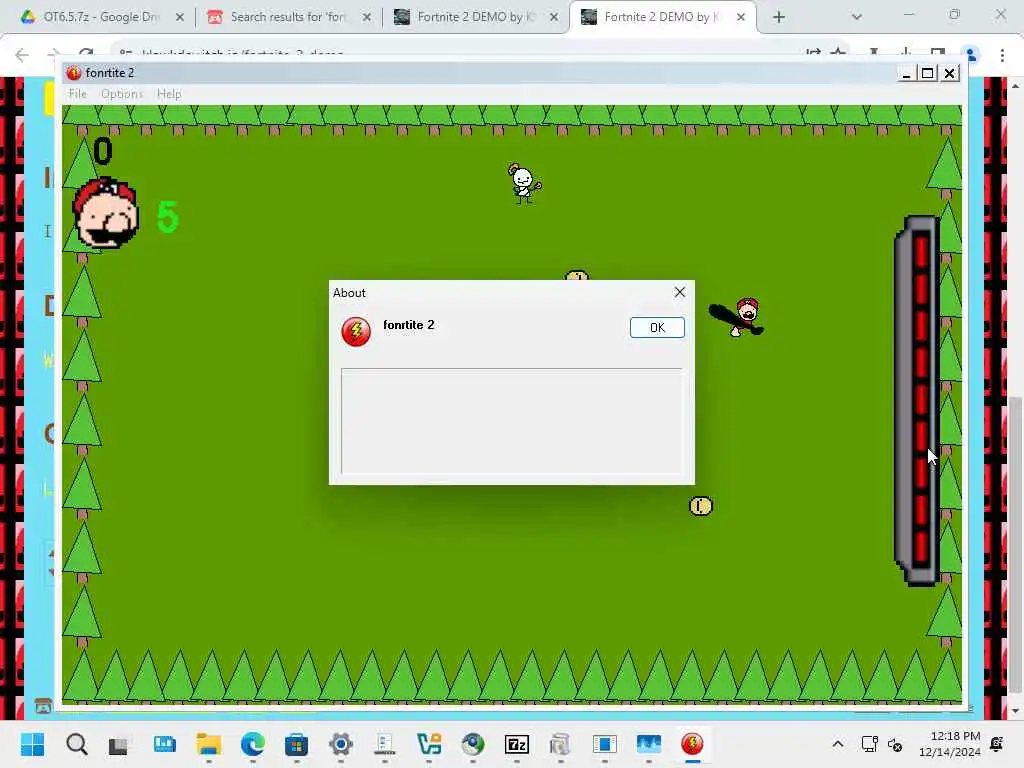Viewport: 1024px width, 768px height.
Task: Click the browser back arrow
Action: (22, 55)
